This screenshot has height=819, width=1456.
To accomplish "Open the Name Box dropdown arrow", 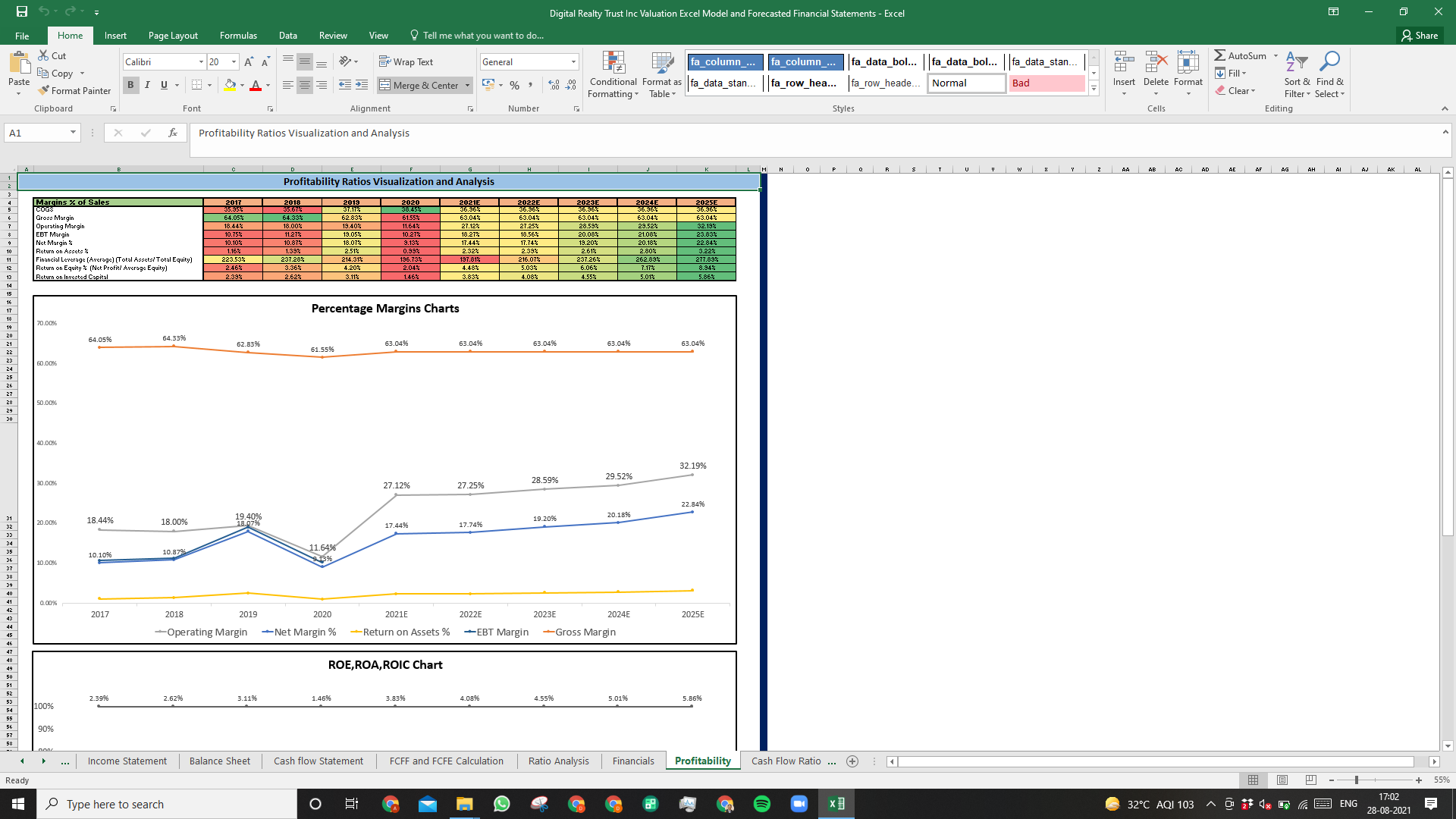I will [x=73, y=133].
